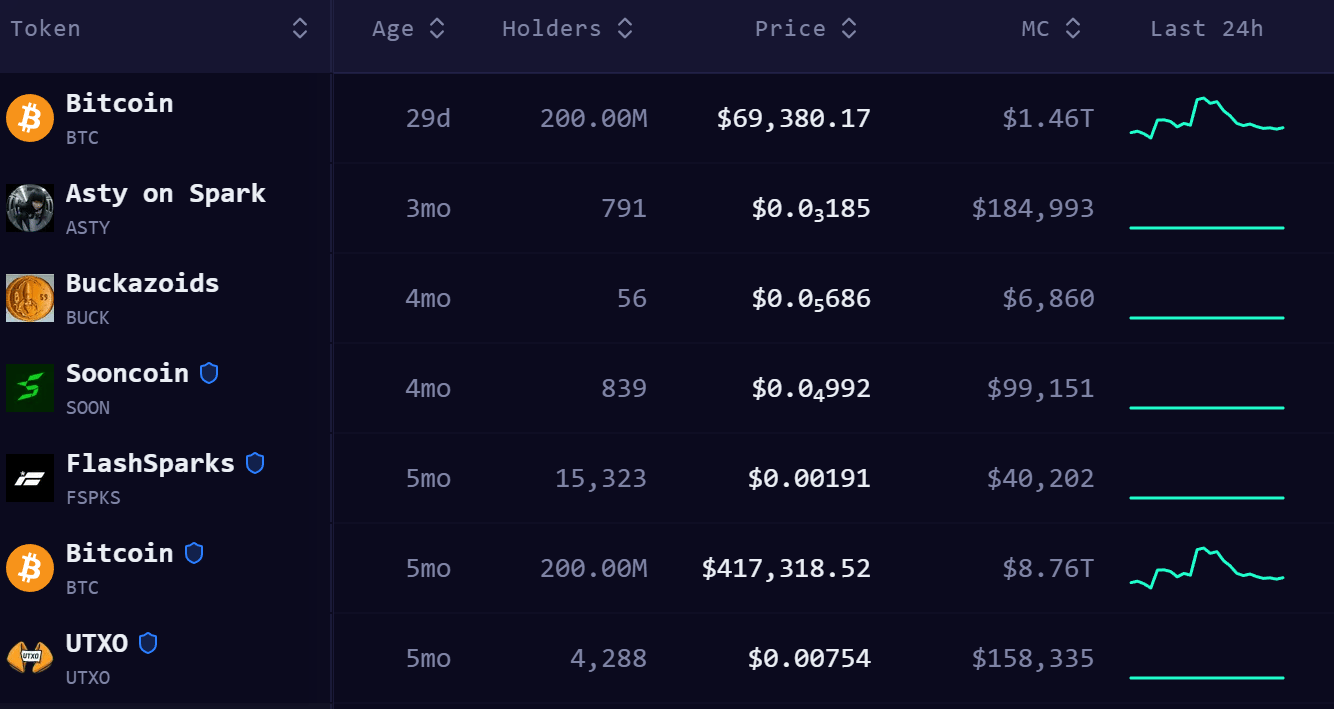The image size is (1334, 709).
Task: Sort tokens by Age
Action: [437, 29]
